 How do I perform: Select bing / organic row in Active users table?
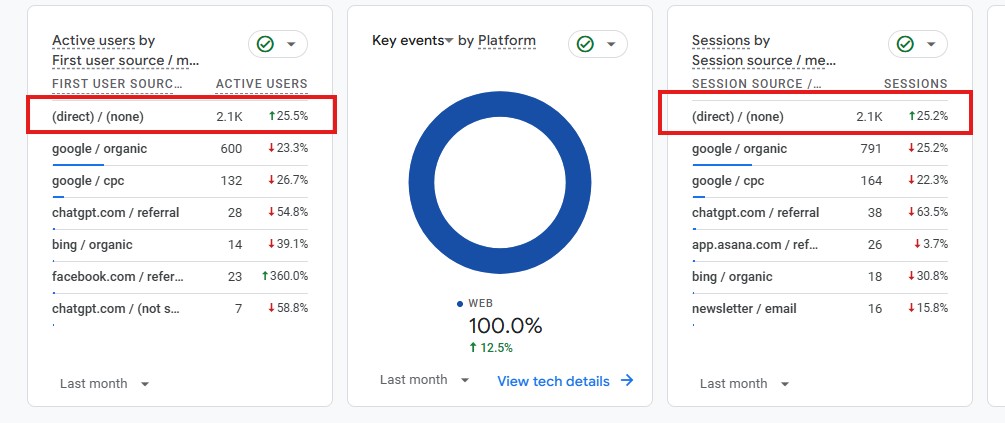coord(180,245)
